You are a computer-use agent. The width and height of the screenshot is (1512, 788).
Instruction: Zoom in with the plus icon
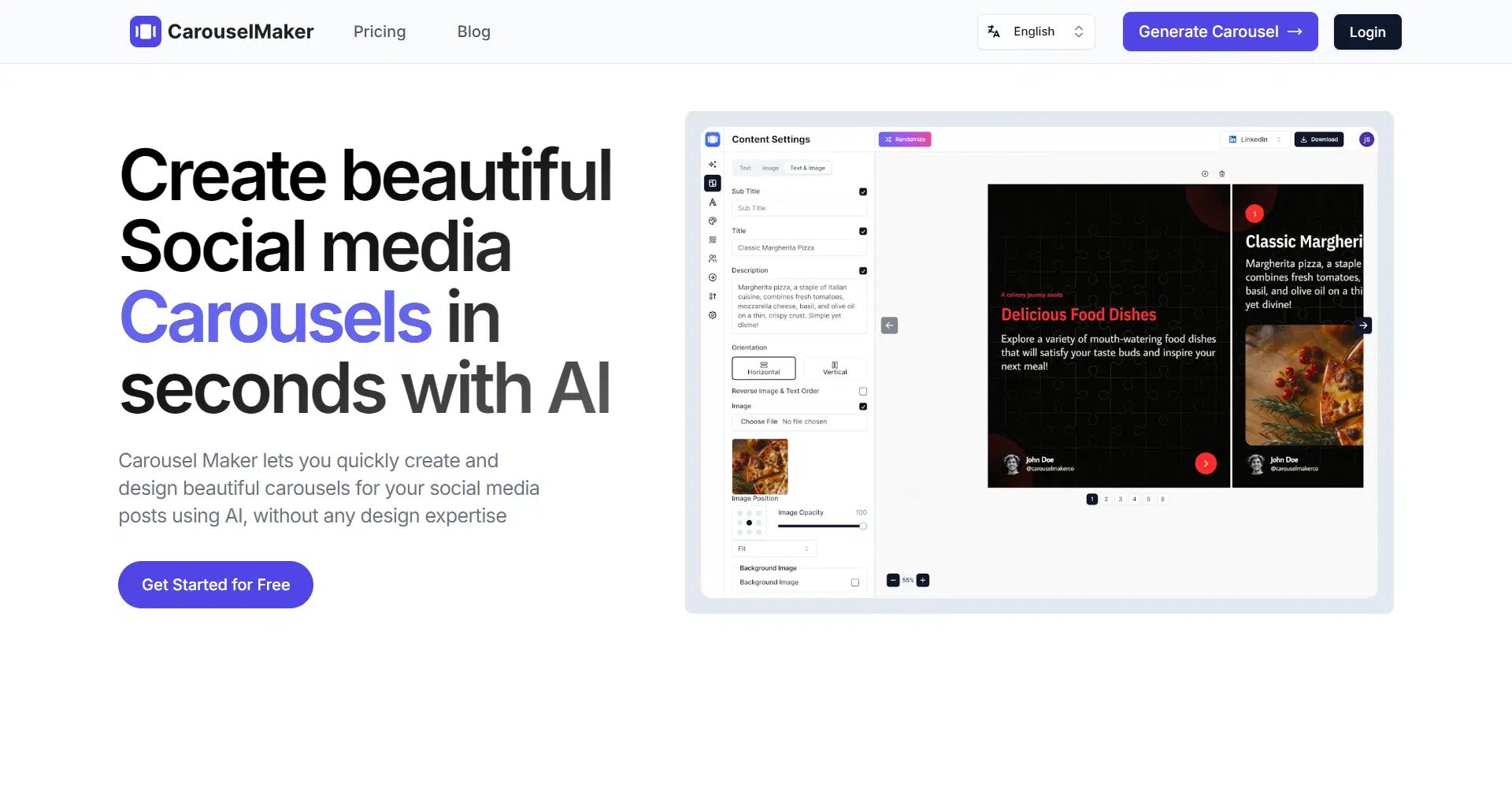tap(923, 581)
